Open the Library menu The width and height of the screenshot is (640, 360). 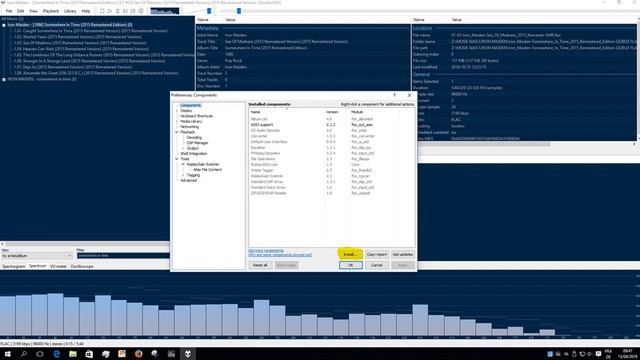[70, 11]
